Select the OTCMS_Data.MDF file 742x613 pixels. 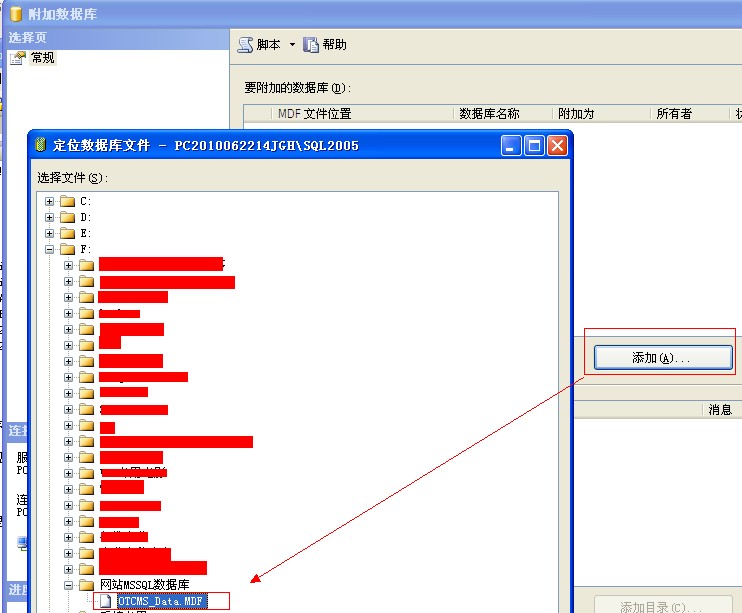[x=162, y=601]
